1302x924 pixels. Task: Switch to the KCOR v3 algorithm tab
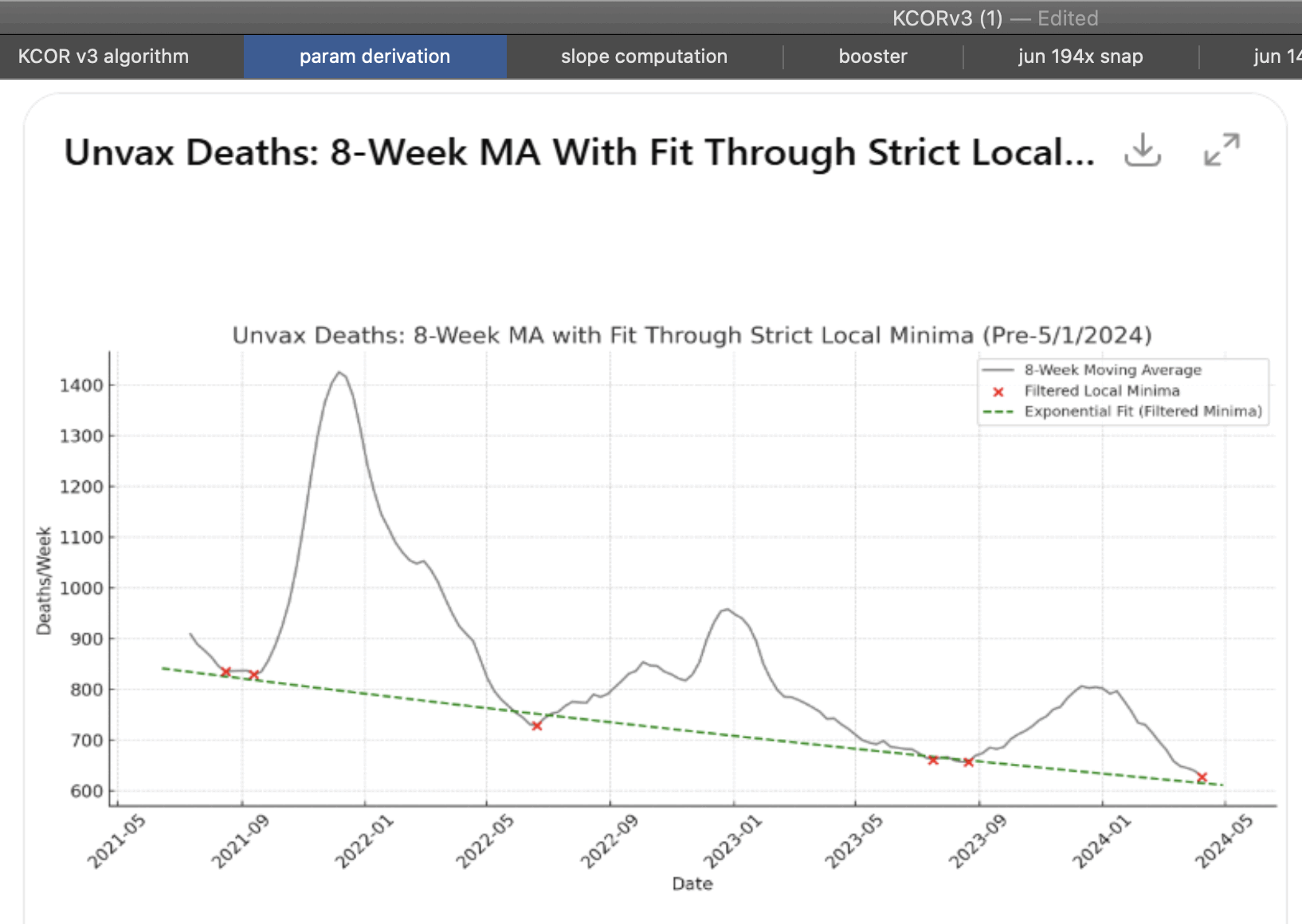click(x=104, y=57)
